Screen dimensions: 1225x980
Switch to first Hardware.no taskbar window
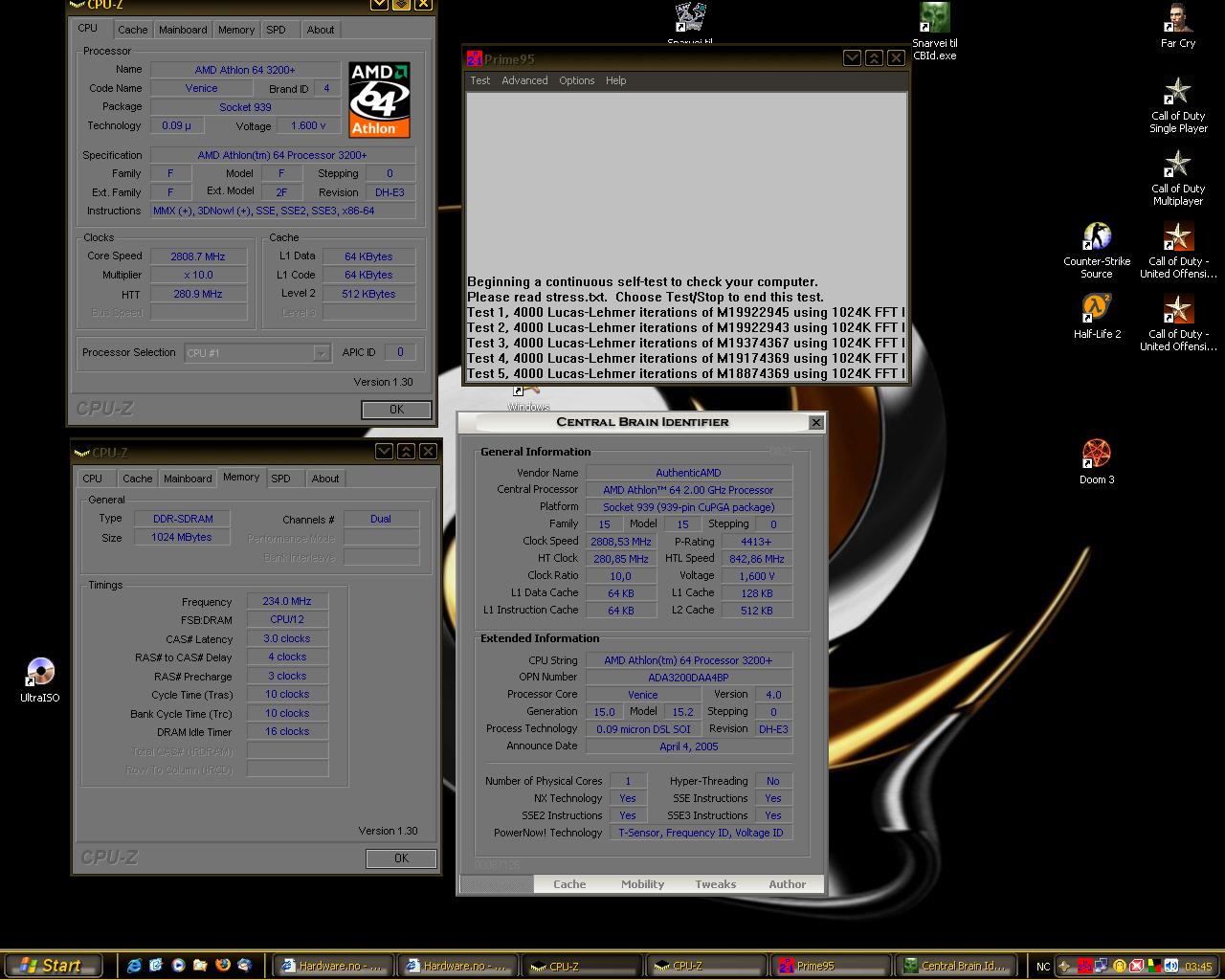(x=332, y=966)
